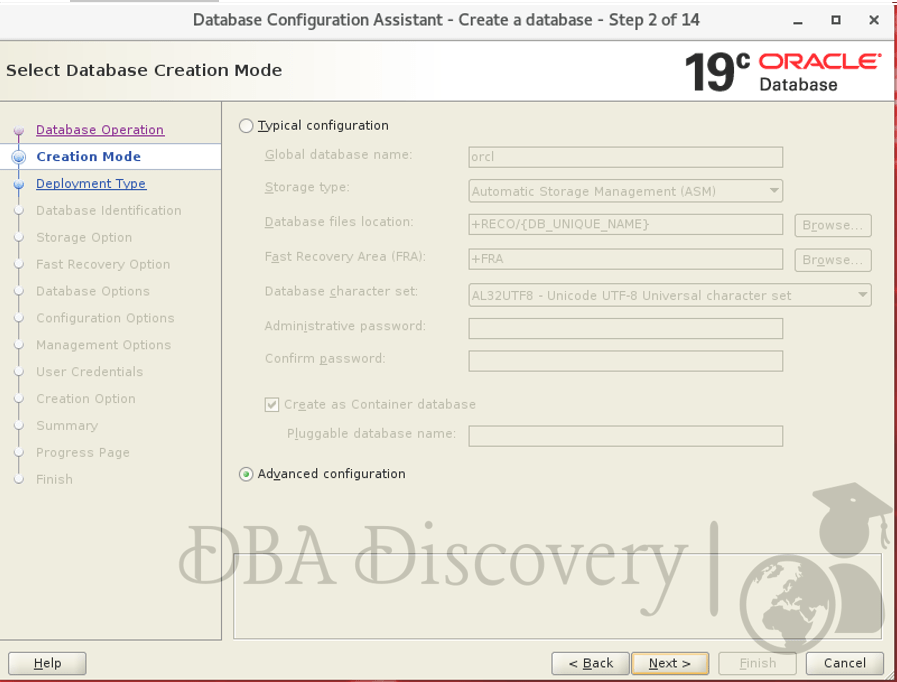Screen dimensions: 897x682
Task: Click Storage Option step label
Action: pos(84,237)
